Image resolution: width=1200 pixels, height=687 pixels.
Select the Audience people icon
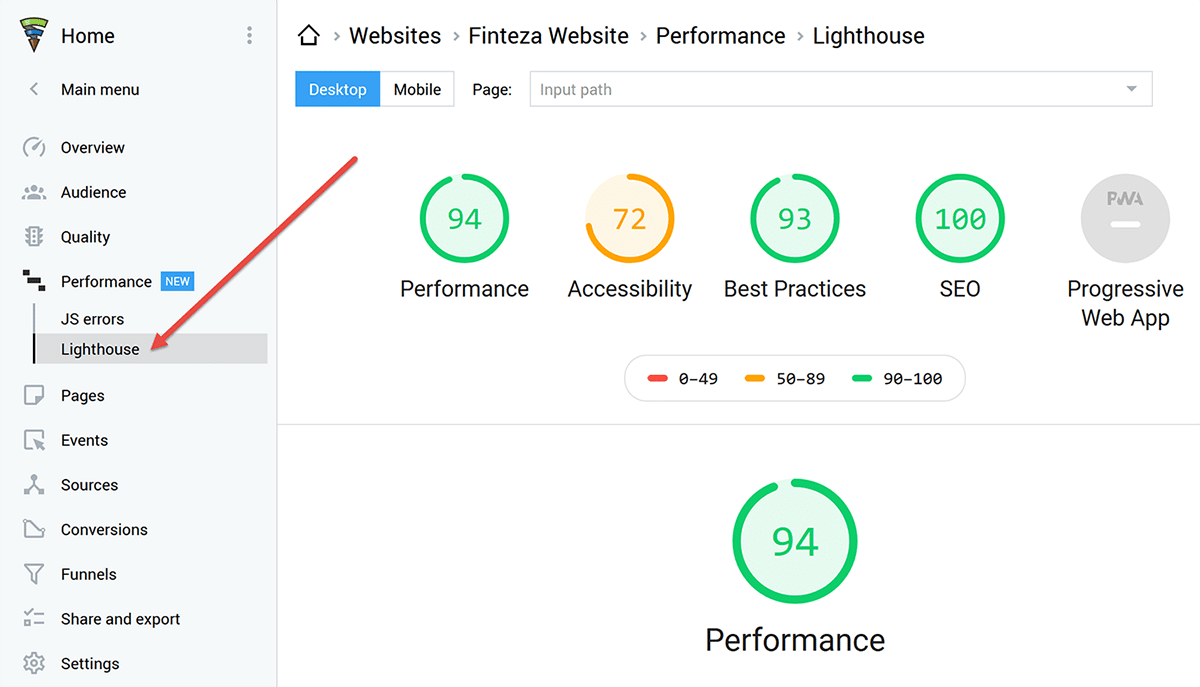coord(34,192)
